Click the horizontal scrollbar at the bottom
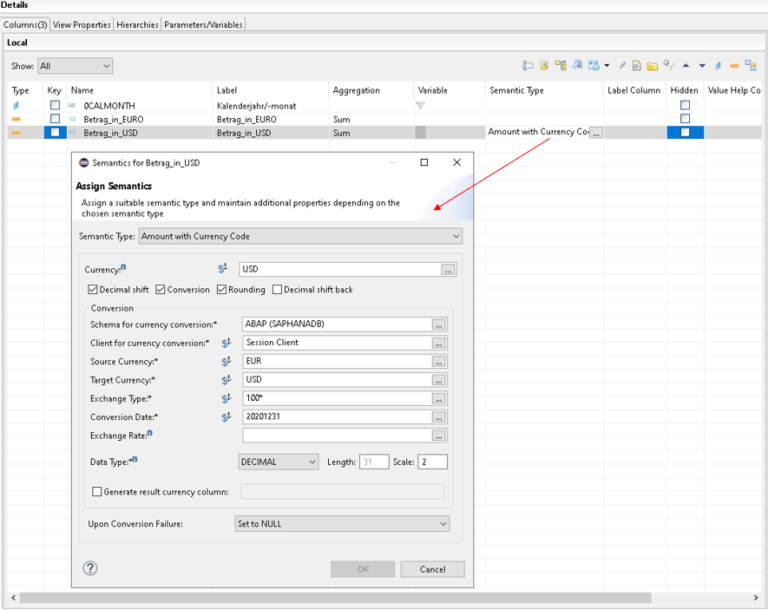This screenshot has height=610, width=768. [x=336, y=597]
